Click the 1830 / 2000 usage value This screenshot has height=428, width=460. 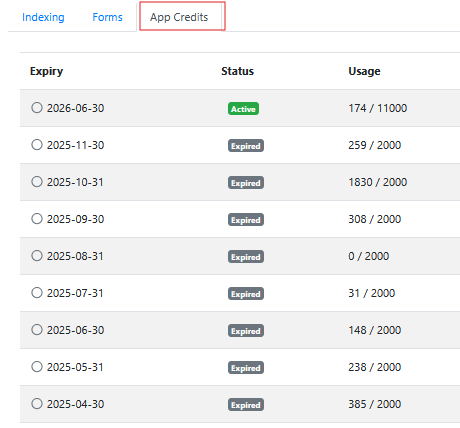pyautogui.click(x=378, y=182)
